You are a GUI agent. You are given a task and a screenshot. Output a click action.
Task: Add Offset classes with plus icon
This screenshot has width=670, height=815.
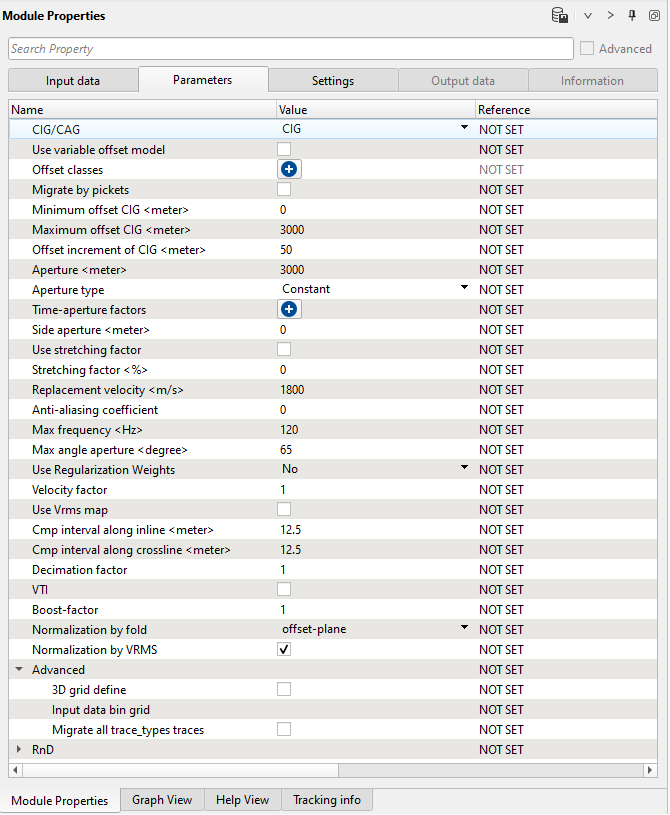(x=289, y=170)
